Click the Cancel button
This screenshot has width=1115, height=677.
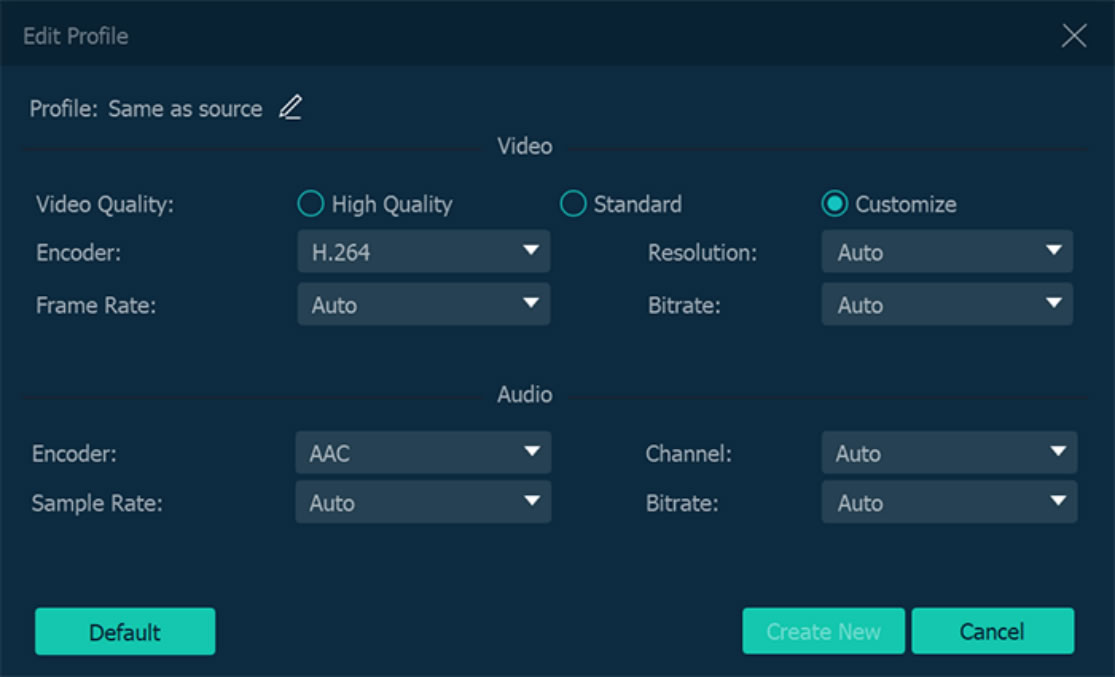(993, 631)
